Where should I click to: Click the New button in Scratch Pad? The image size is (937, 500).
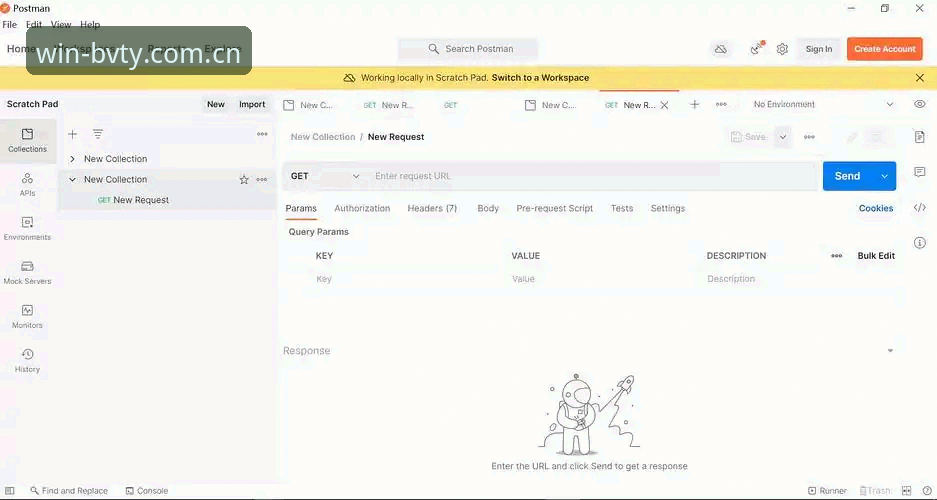point(216,104)
